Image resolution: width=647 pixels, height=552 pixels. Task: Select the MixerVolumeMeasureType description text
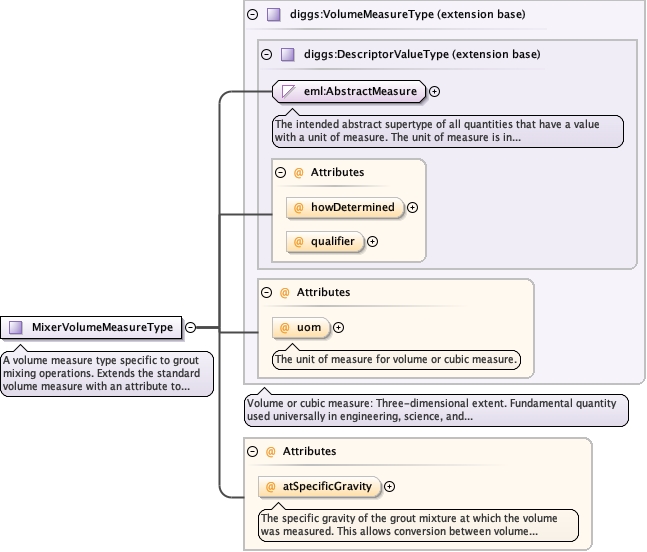[x=106, y=372]
